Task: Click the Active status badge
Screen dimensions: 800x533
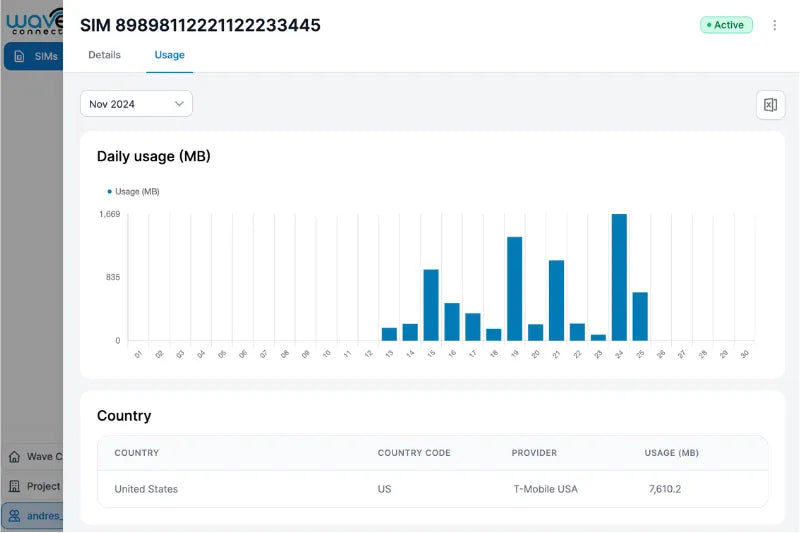Action: [x=726, y=25]
